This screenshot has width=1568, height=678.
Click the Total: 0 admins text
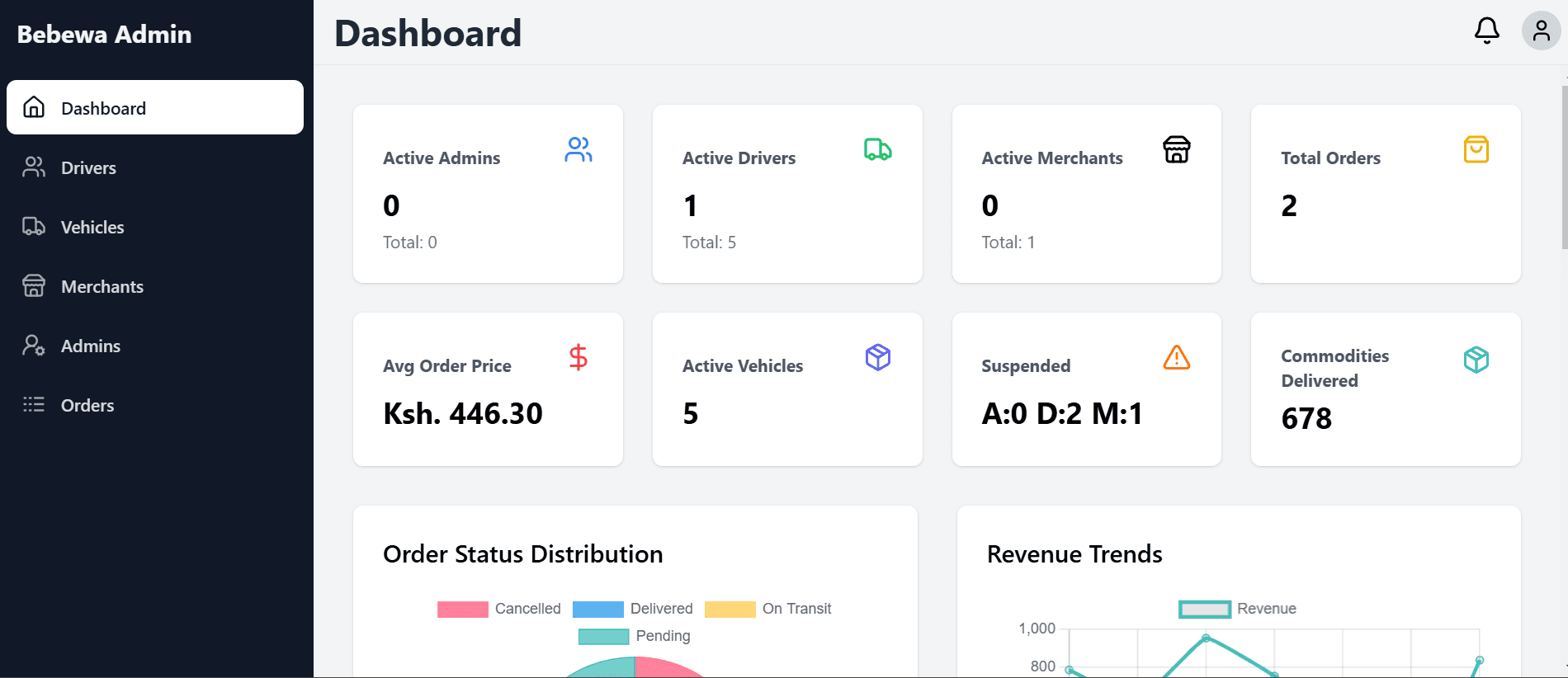click(x=410, y=242)
